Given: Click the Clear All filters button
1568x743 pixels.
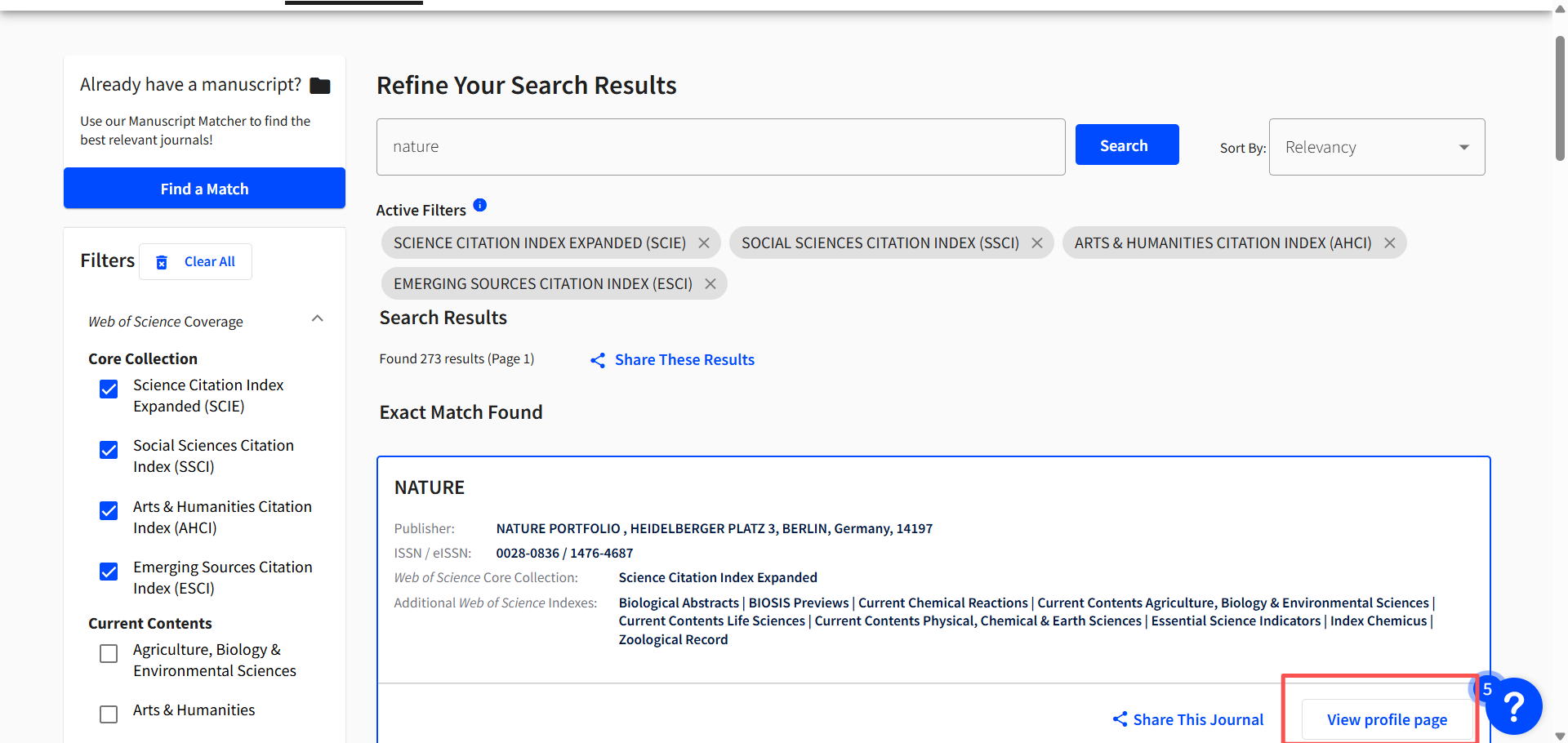Looking at the screenshot, I should [195, 261].
